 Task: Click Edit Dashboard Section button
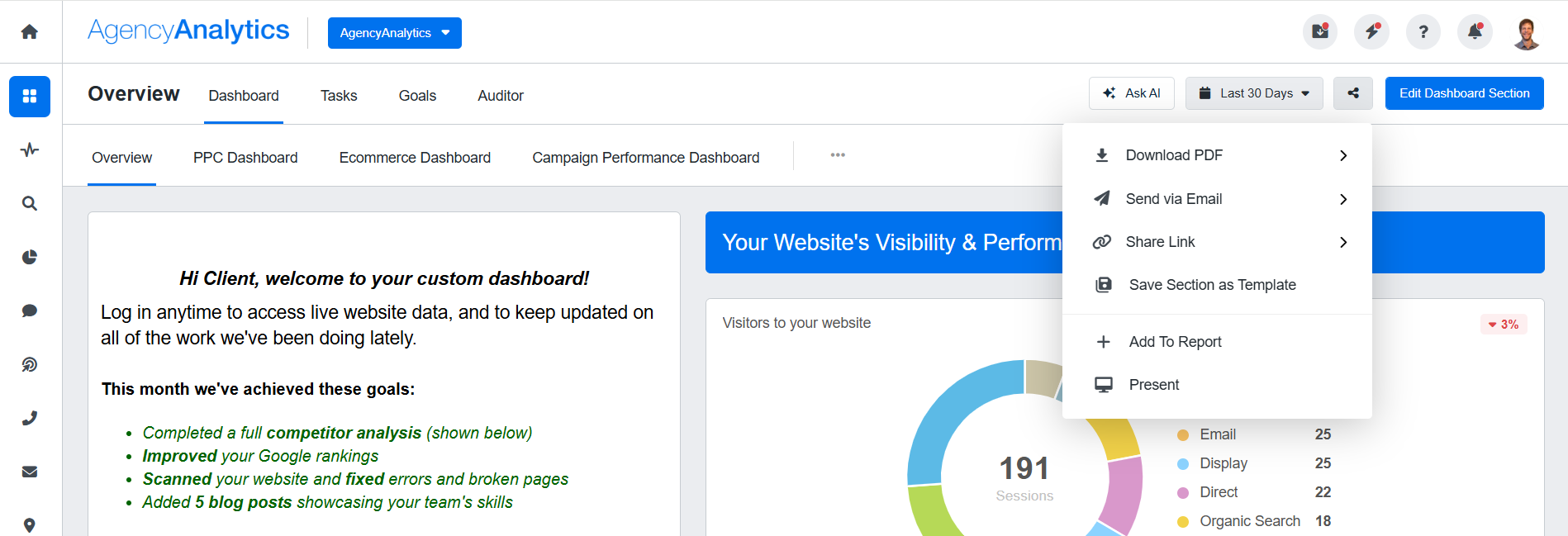pyautogui.click(x=1465, y=93)
